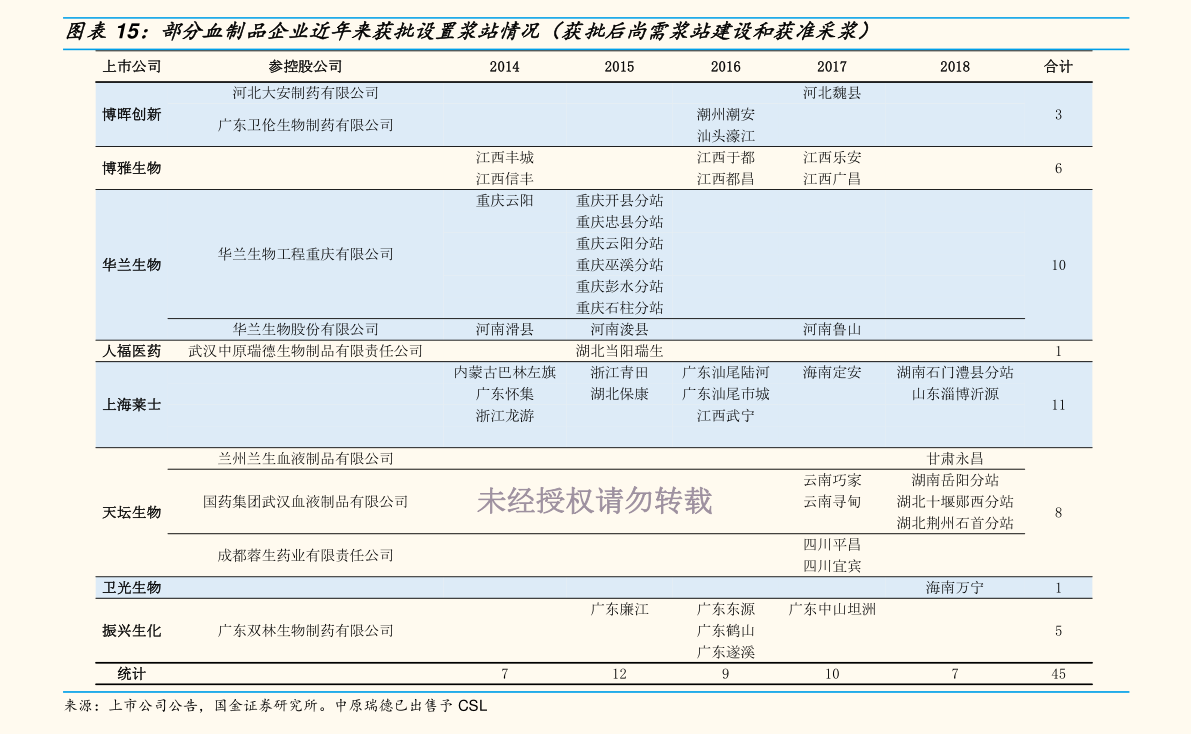
Task: Click the 华兰生物 company name
Action: pyautogui.click(x=131, y=265)
